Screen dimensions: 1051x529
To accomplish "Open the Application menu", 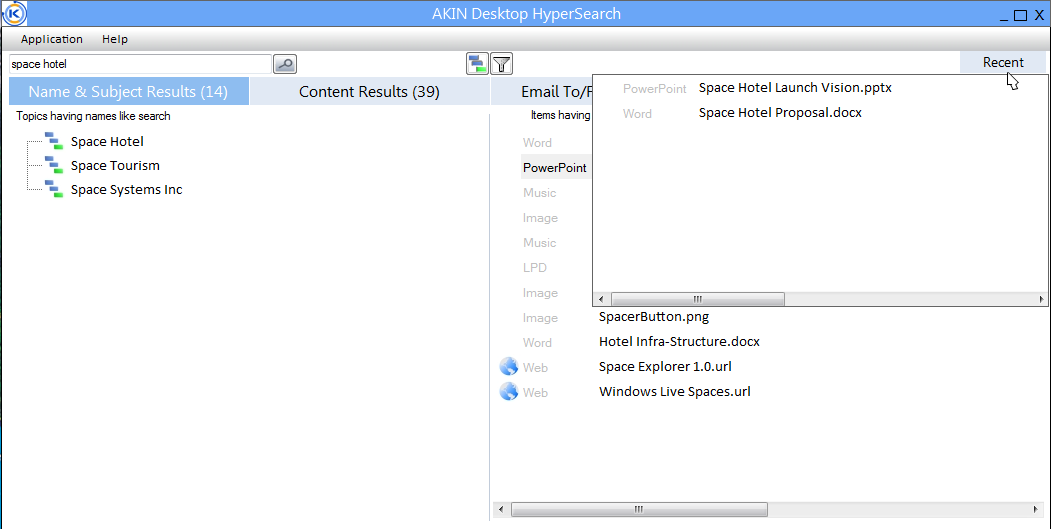I will 52,39.
